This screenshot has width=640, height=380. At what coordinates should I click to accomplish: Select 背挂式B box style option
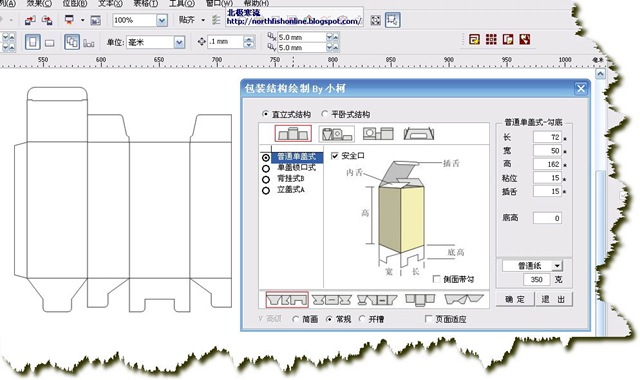[266, 179]
